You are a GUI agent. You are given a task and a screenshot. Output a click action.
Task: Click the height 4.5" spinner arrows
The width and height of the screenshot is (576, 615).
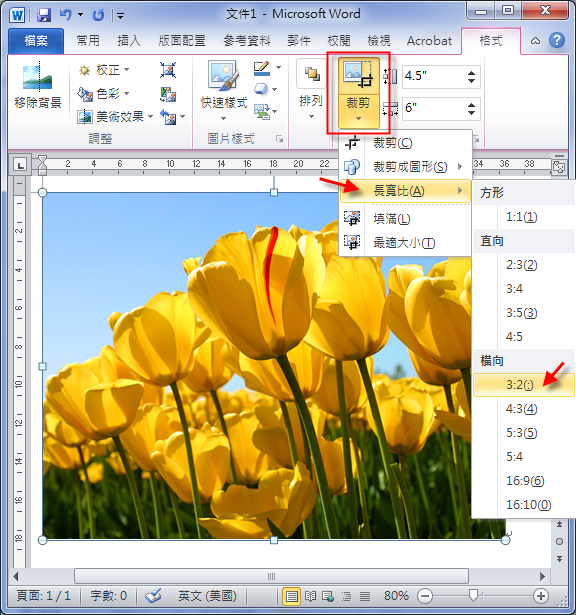(x=472, y=76)
